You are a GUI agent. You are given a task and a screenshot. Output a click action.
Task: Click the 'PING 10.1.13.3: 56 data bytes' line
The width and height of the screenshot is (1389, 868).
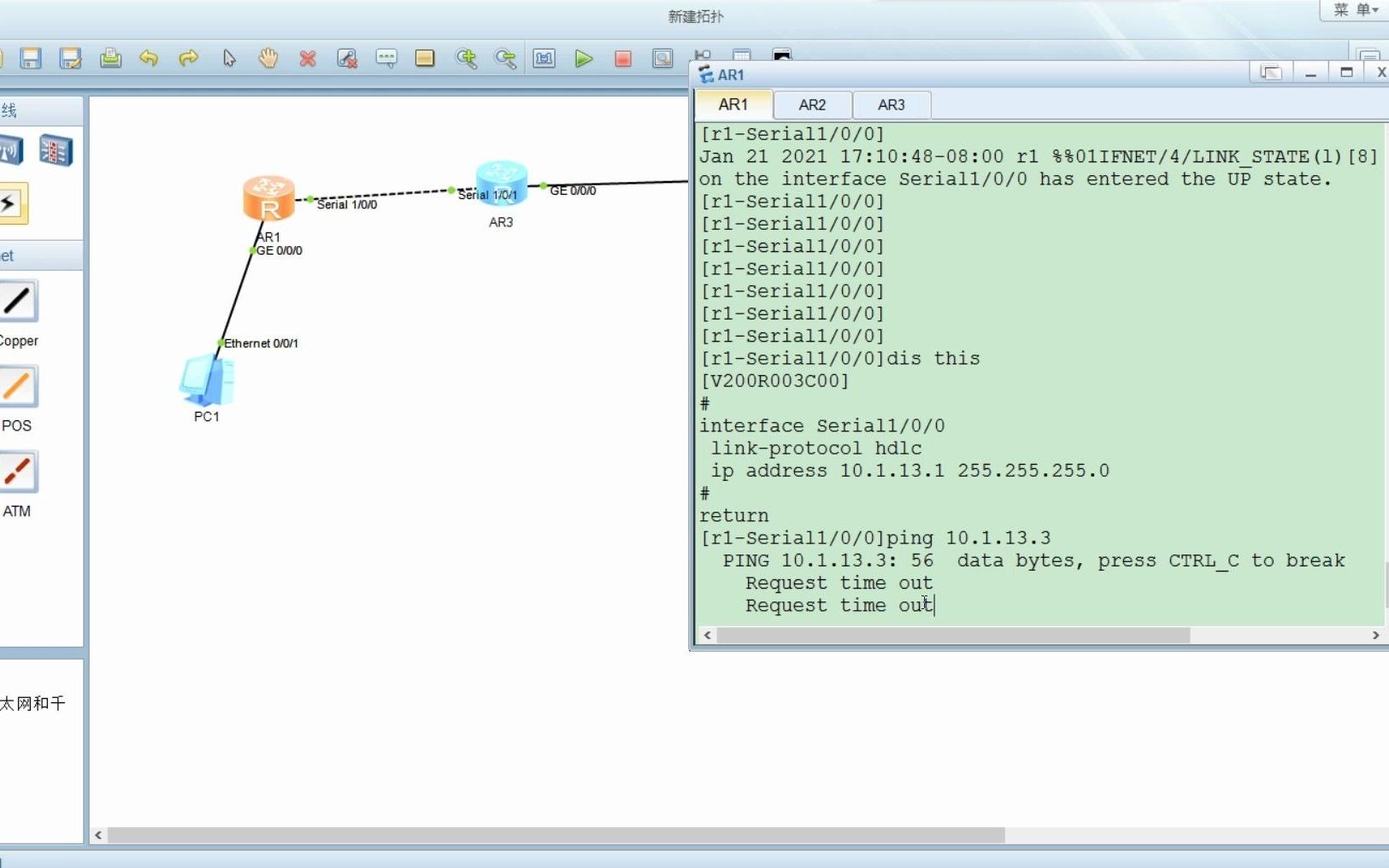[1033, 560]
